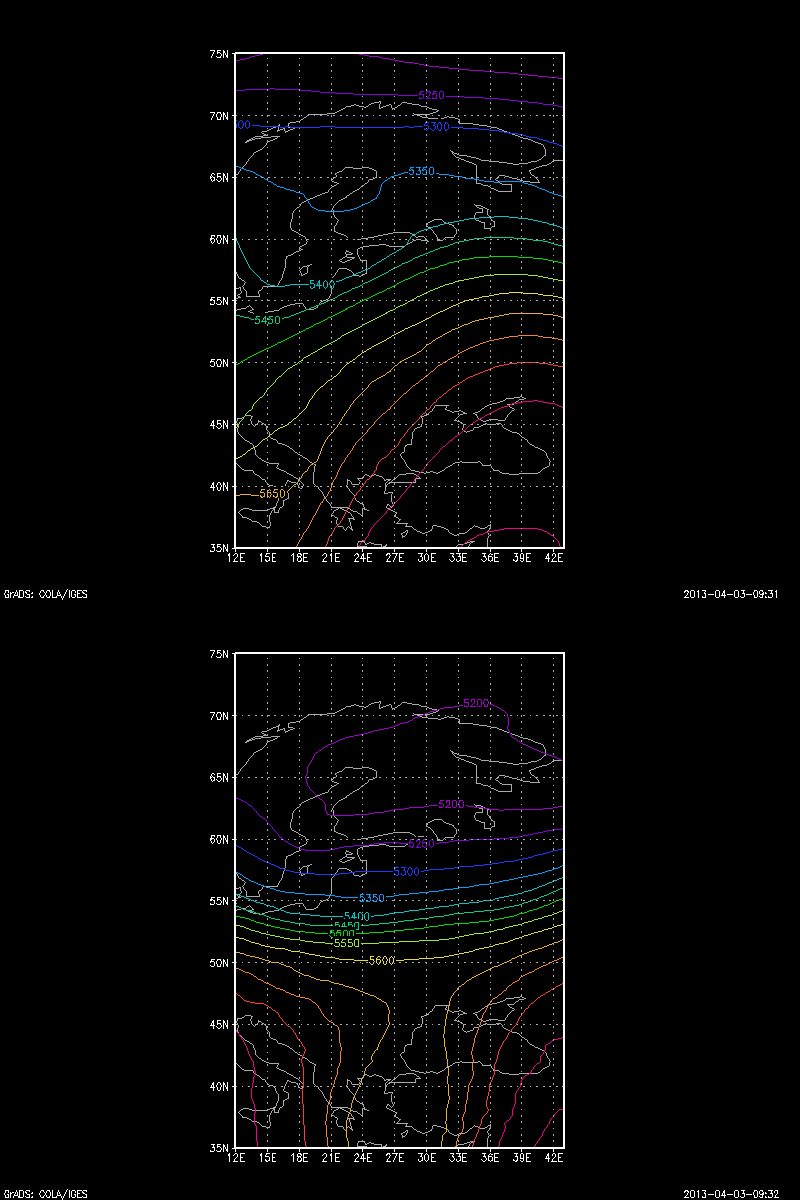Click the 5550 contour label in lower plot

(x=347, y=943)
